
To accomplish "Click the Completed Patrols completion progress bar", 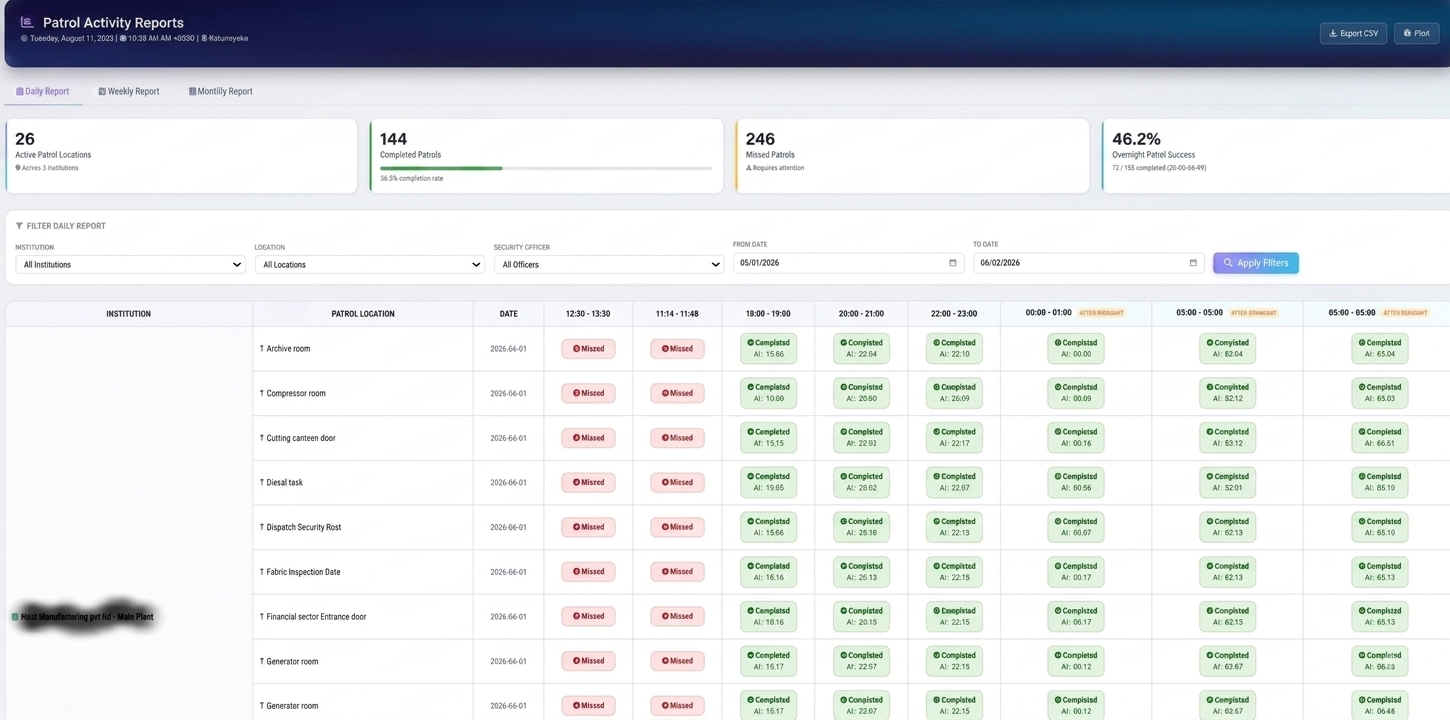I will [546, 168].
